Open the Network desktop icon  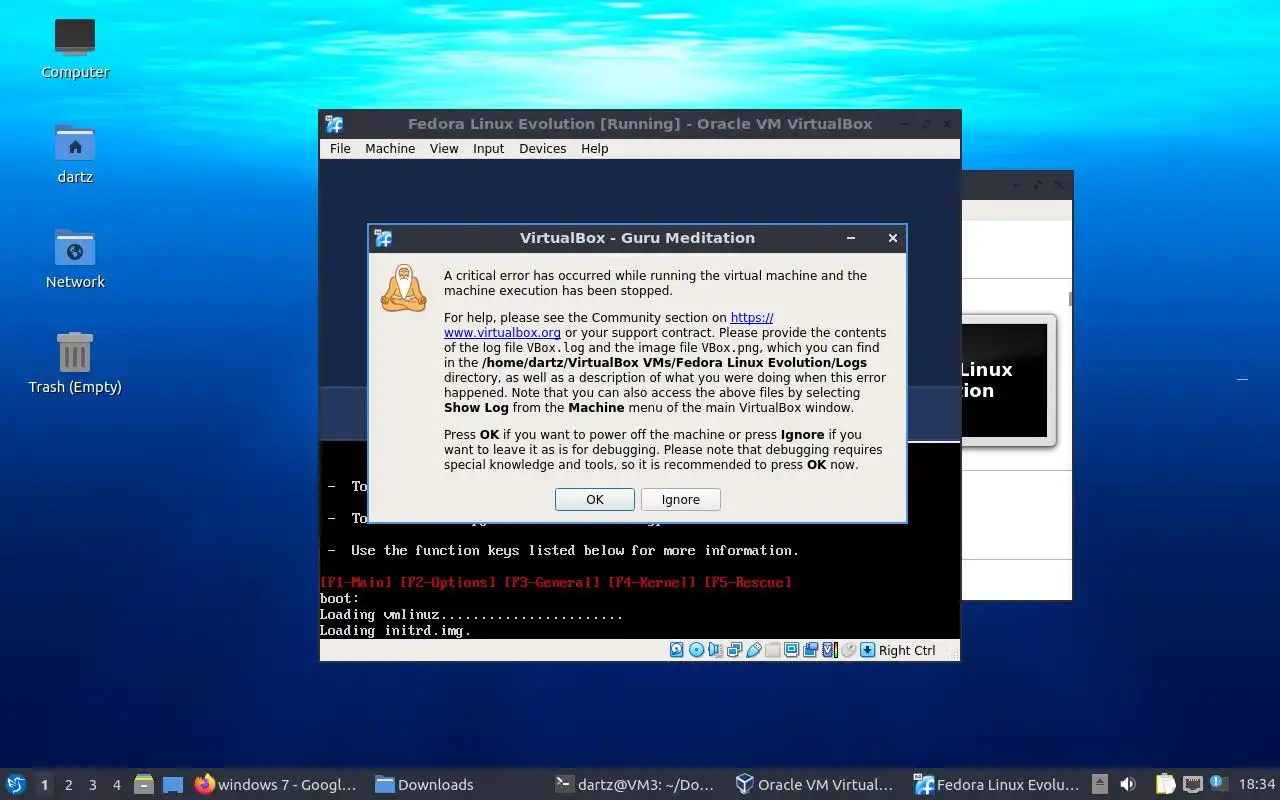click(75, 258)
